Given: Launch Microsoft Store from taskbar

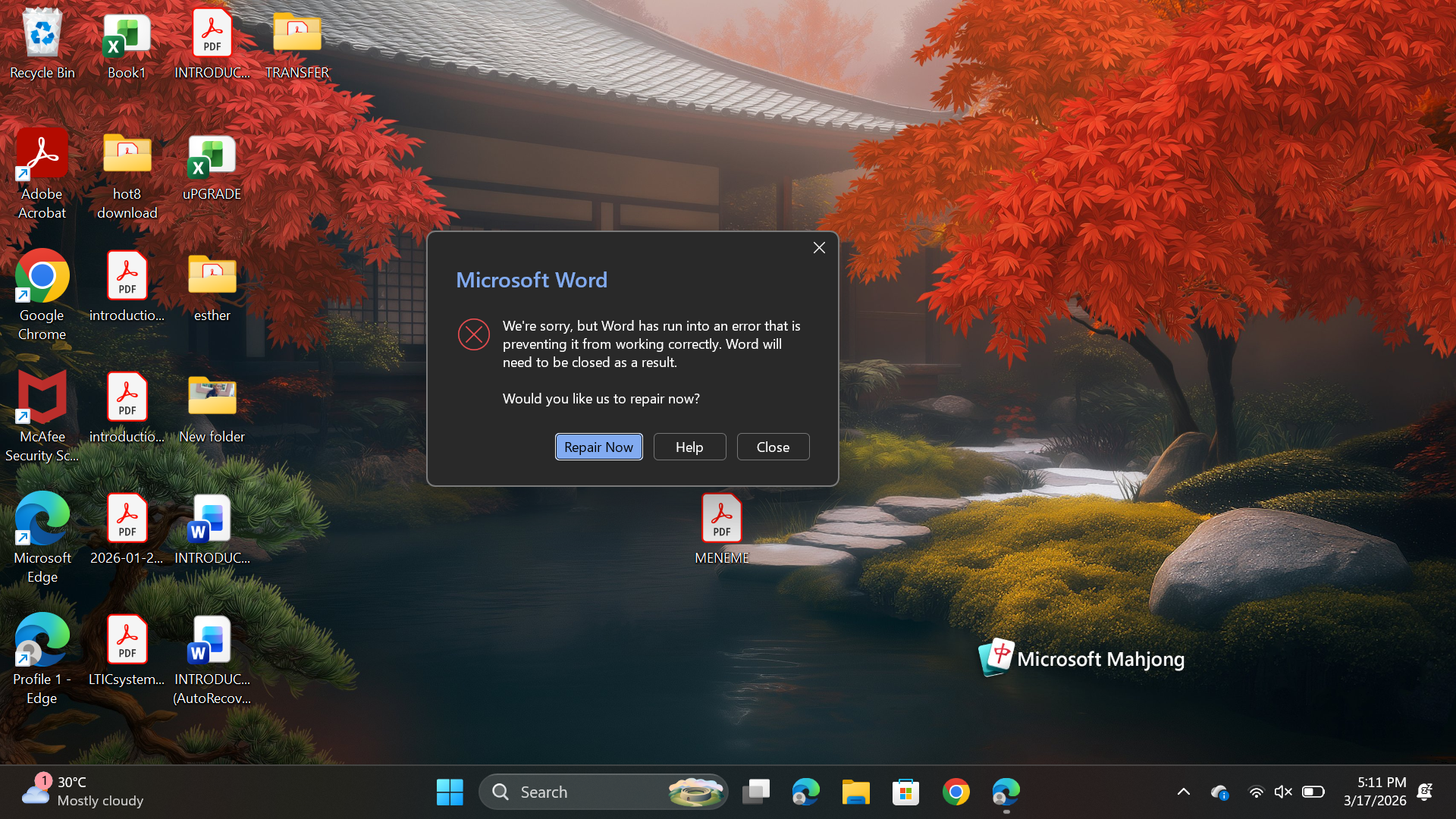Looking at the screenshot, I should click(905, 792).
